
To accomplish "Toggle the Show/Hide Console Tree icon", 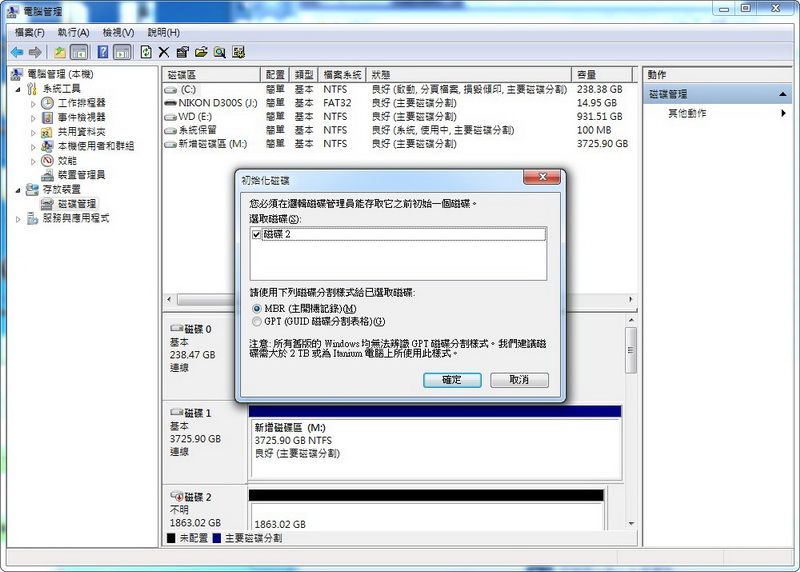I will point(79,52).
